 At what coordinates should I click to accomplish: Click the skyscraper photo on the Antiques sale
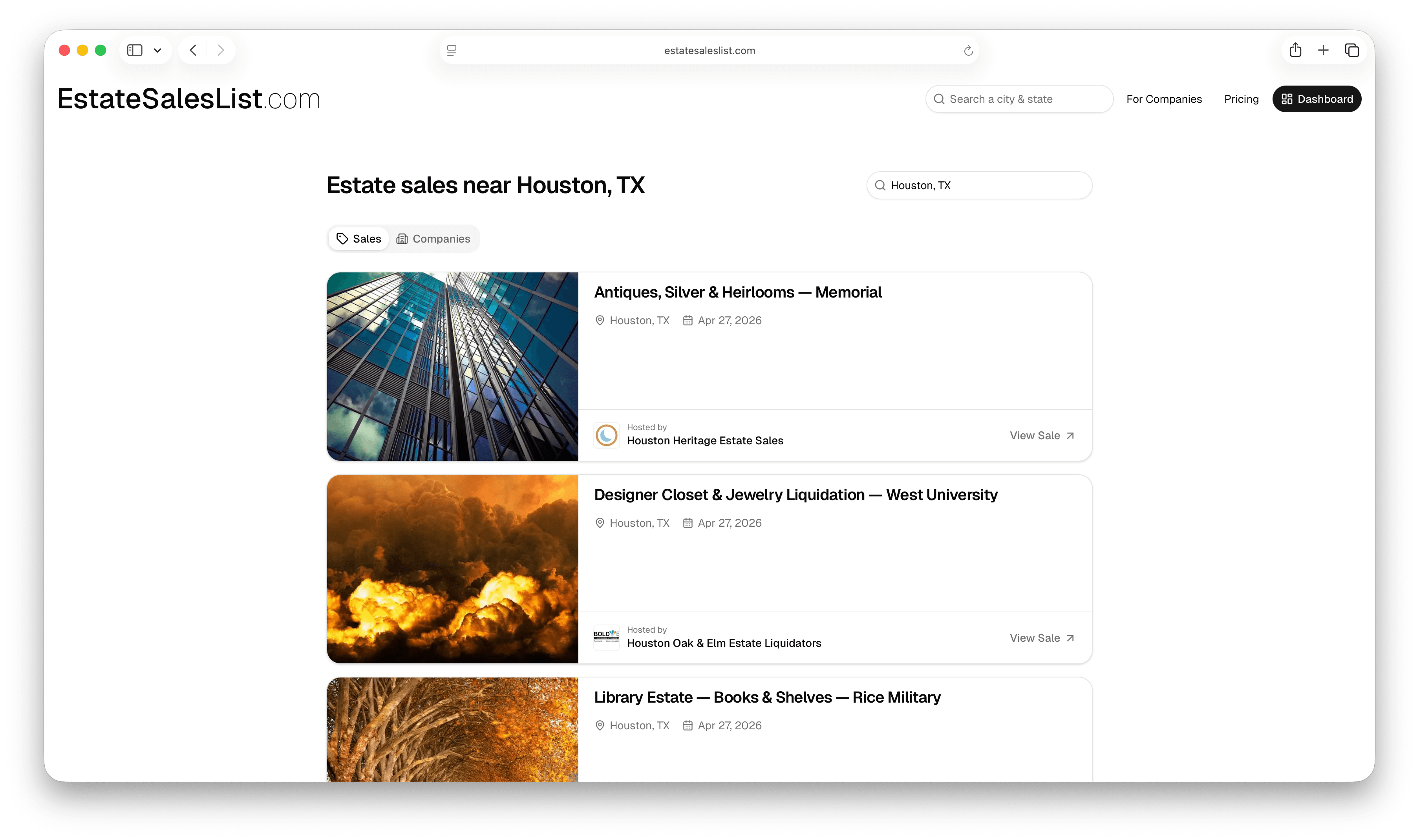click(x=453, y=366)
